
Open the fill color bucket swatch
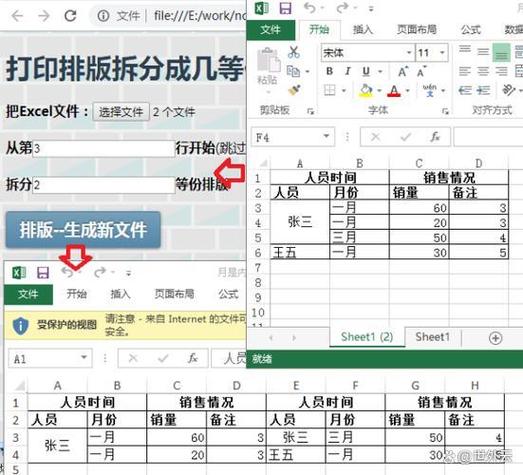tap(366, 90)
